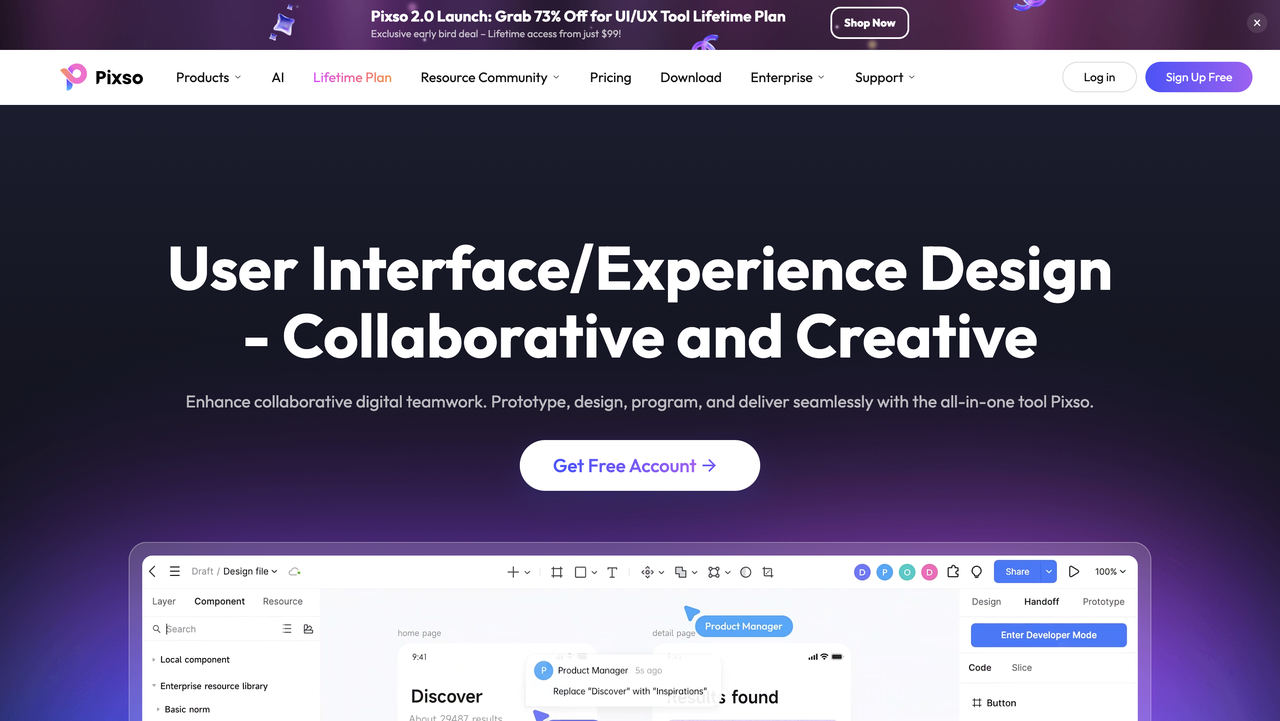Open the puzzle-piece plugins icon

tap(953, 572)
